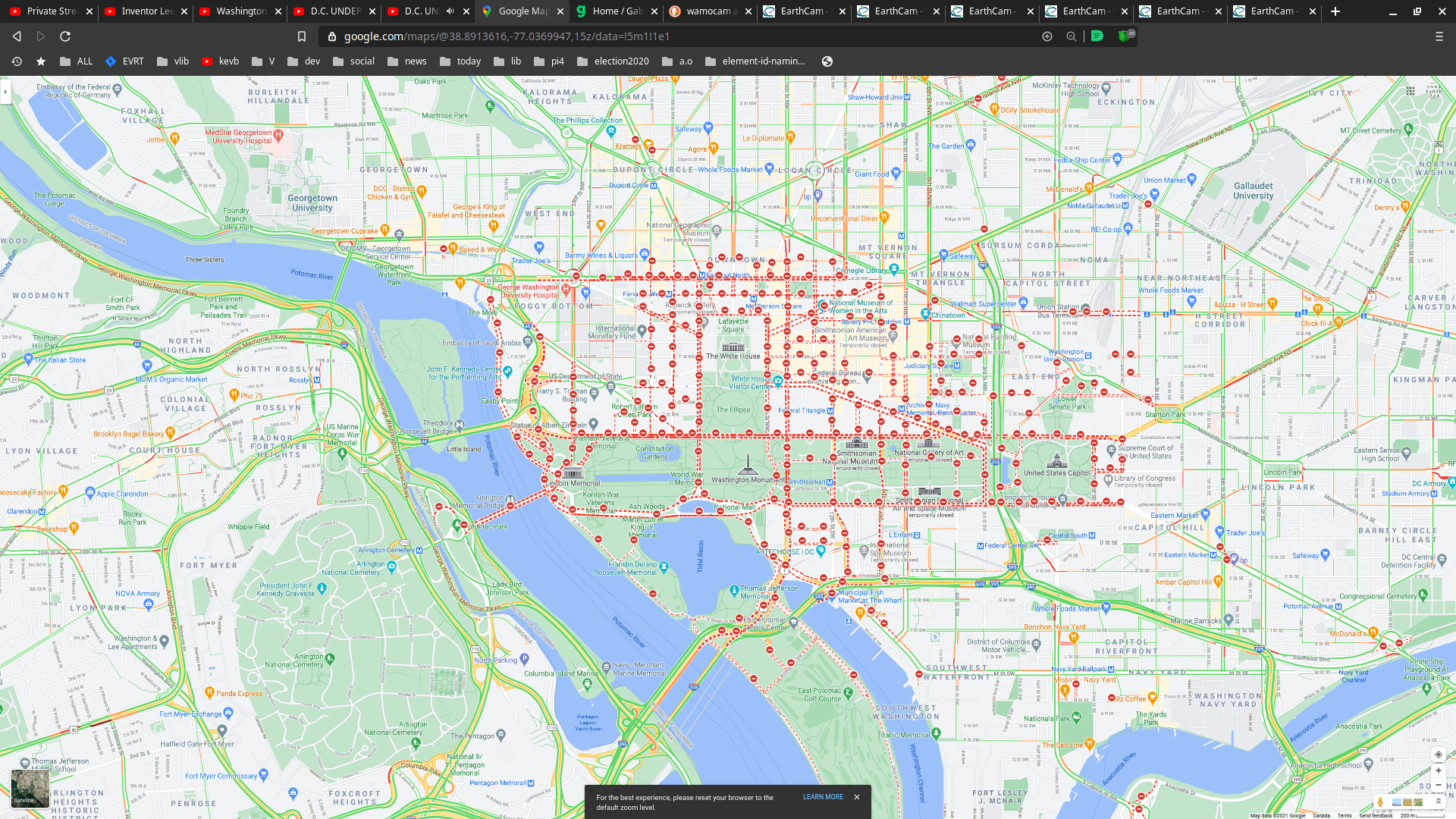Open the election2020 bookmarks folder
Viewport: 1456px width, 819px height.
click(613, 61)
